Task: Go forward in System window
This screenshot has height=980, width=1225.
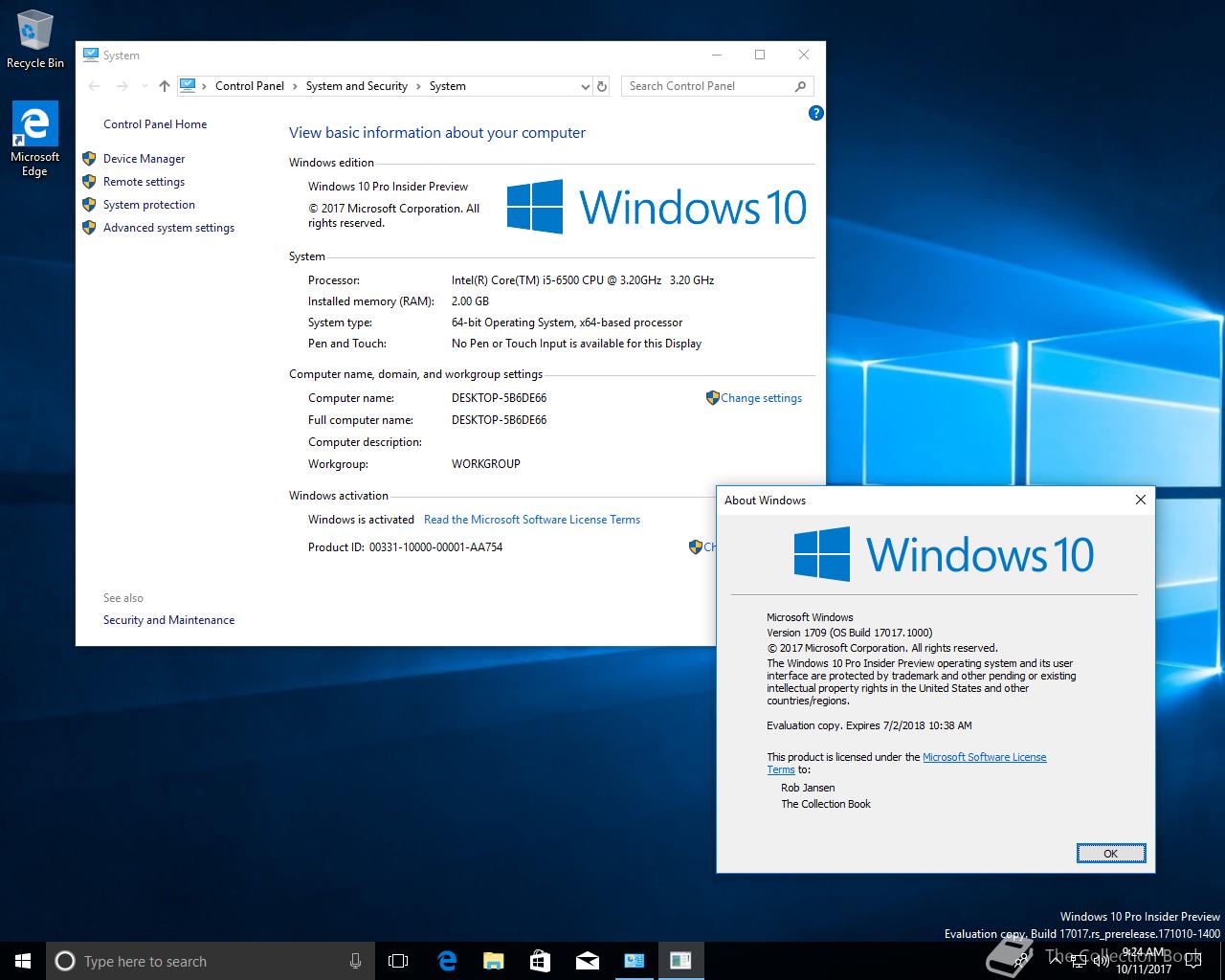Action: [x=122, y=86]
